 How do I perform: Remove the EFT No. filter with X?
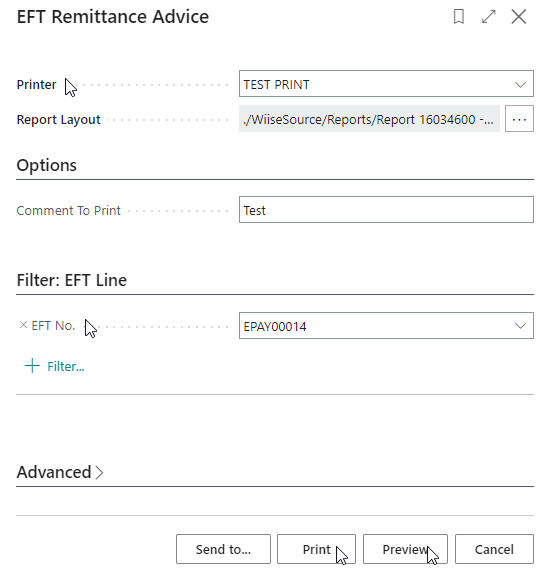point(23,325)
